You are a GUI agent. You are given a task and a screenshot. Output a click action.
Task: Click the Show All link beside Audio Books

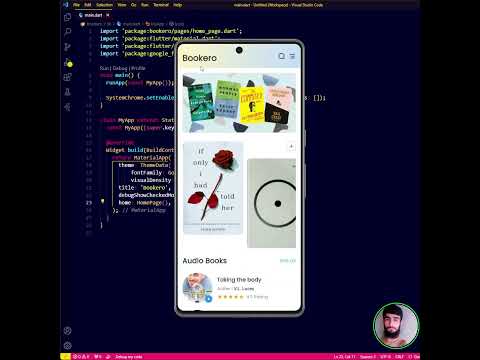coord(288,261)
